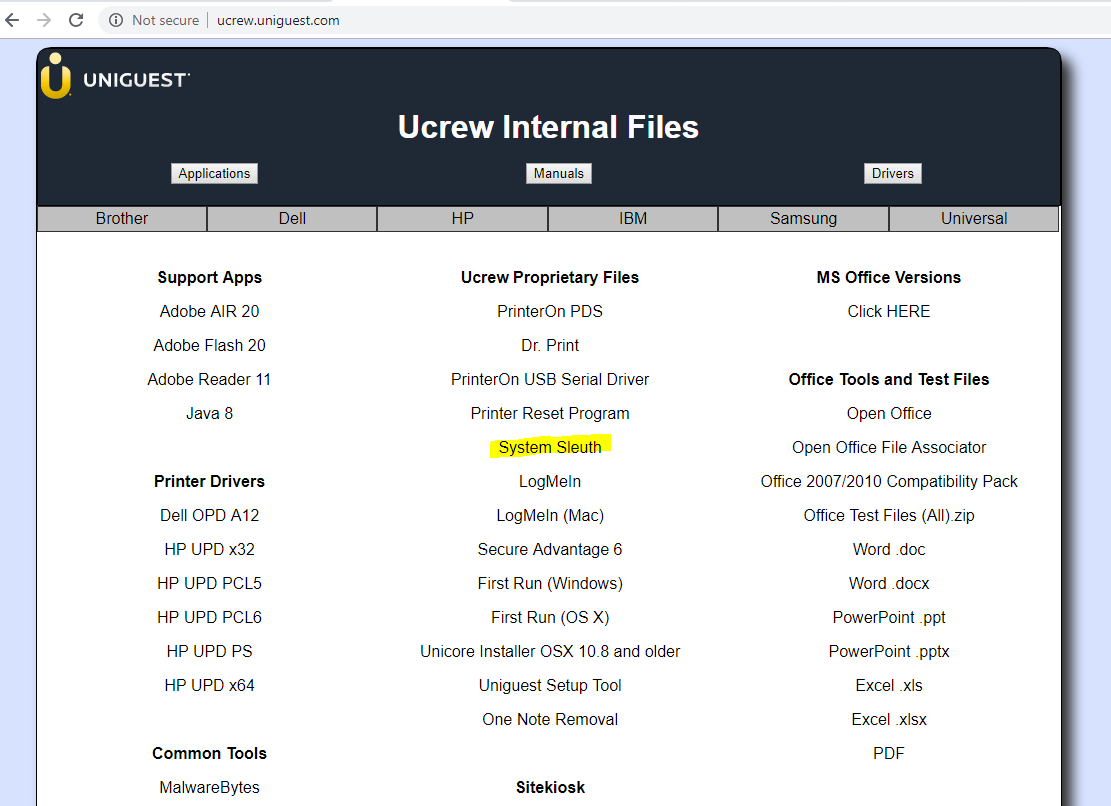Select the IBM tab

[x=633, y=219]
